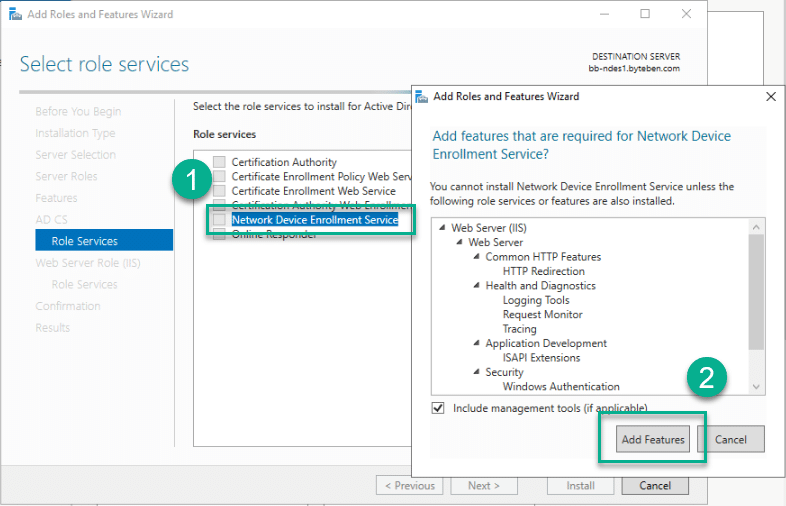Open Web Server Role (IIS) step
Viewport: 786px width, 506px height.
(88, 262)
